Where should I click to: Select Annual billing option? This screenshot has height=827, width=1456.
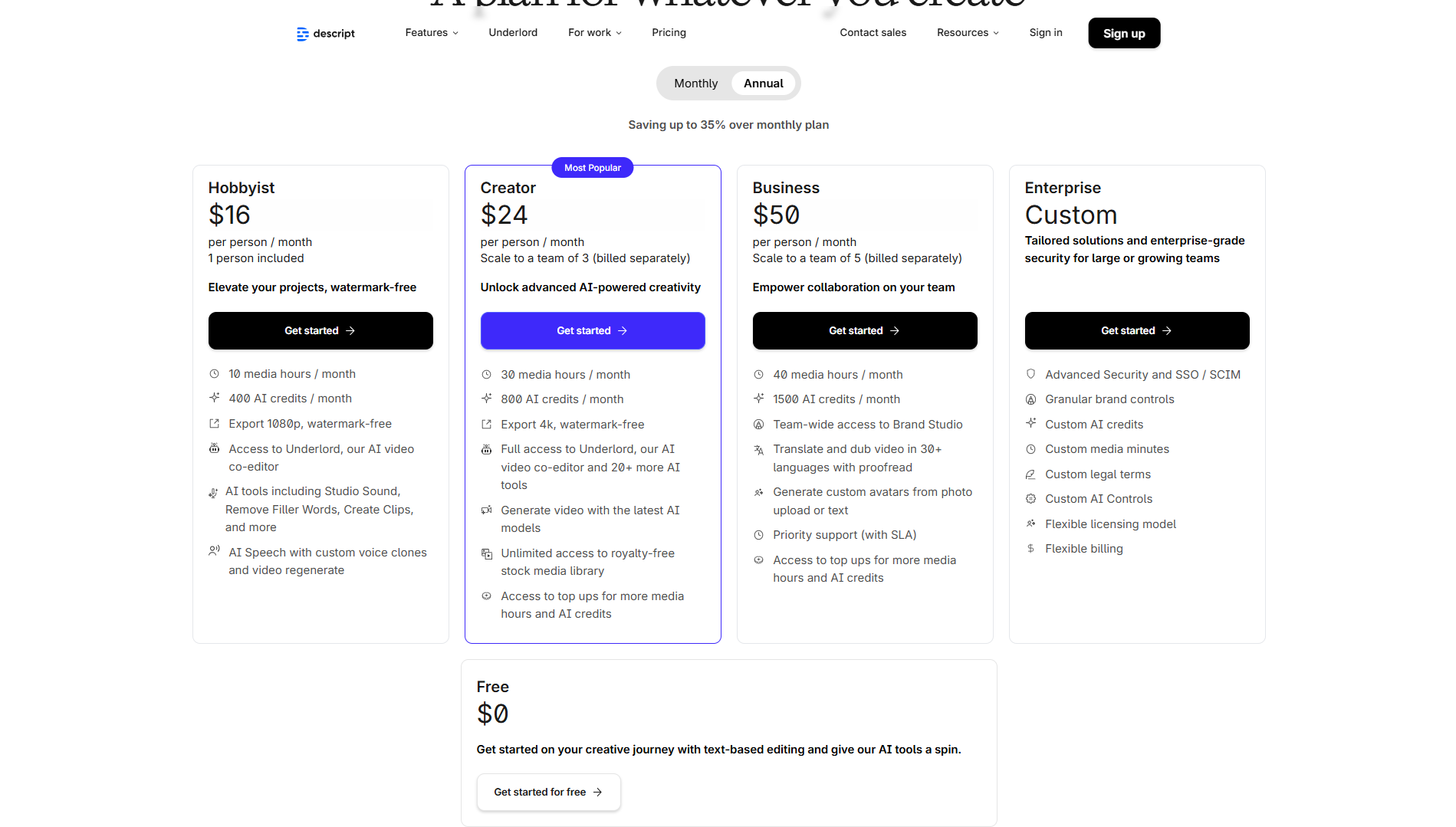click(763, 84)
